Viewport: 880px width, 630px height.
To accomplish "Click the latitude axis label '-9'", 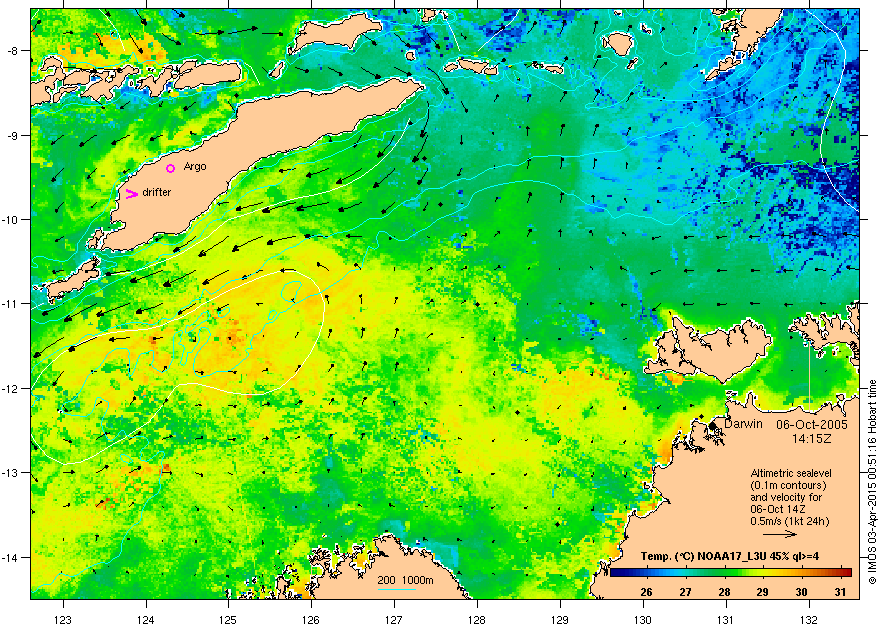I will pyautogui.click(x=13, y=135).
